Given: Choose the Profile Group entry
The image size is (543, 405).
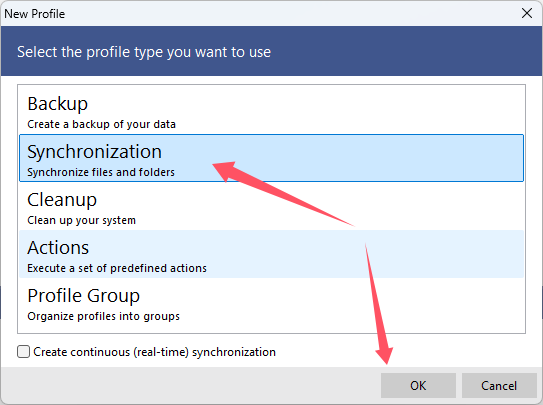Looking at the screenshot, I should tap(271, 302).
